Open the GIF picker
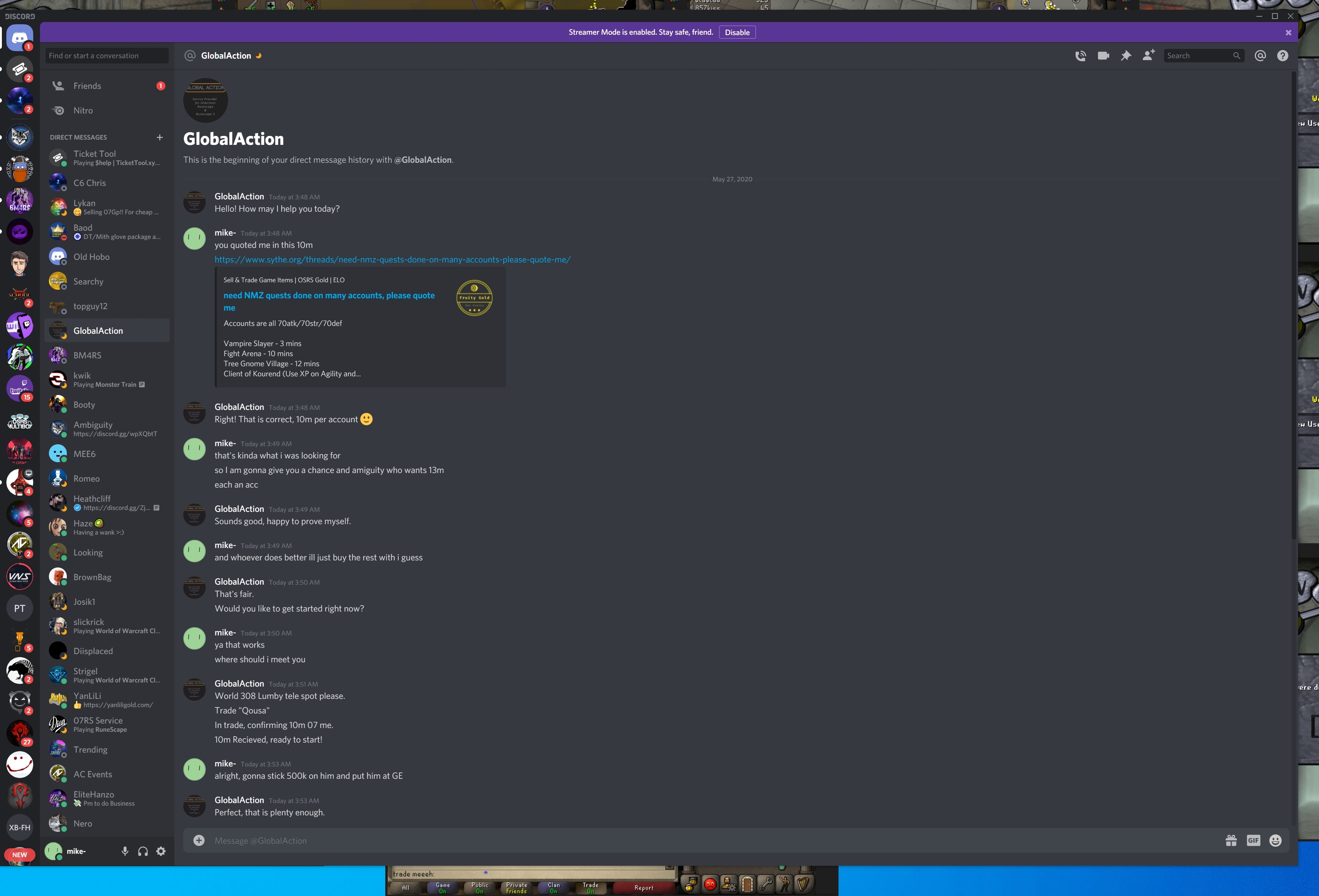The image size is (1319, 896). tap(1253, 840)
